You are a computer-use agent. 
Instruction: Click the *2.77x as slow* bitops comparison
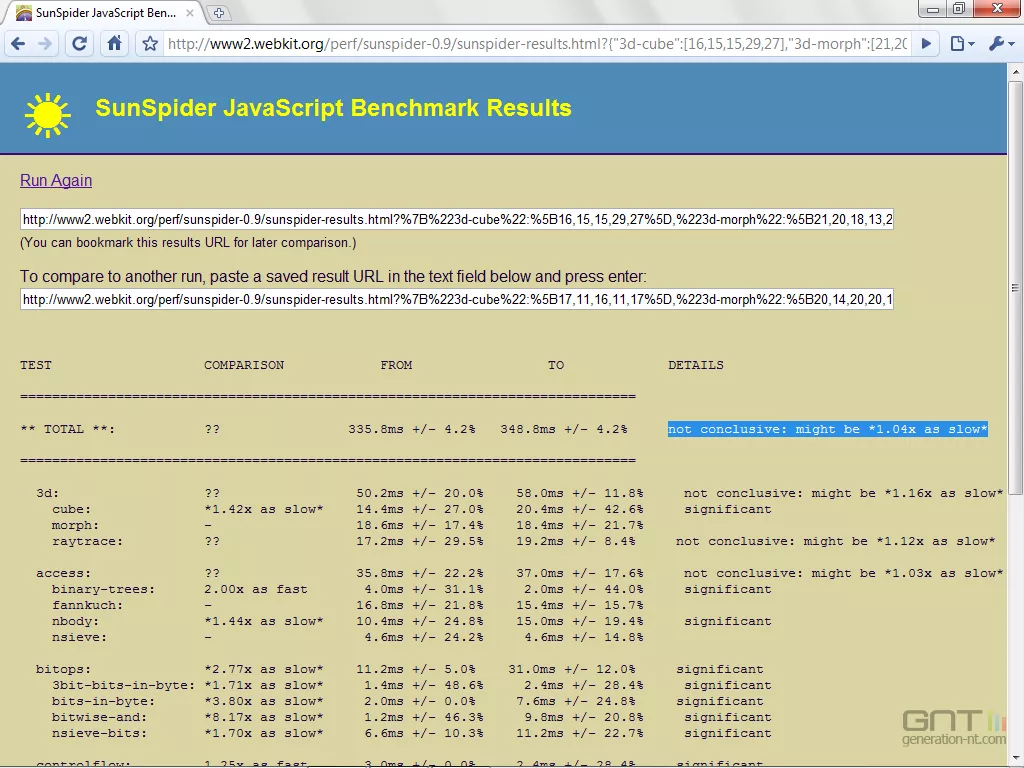point(264,669)
